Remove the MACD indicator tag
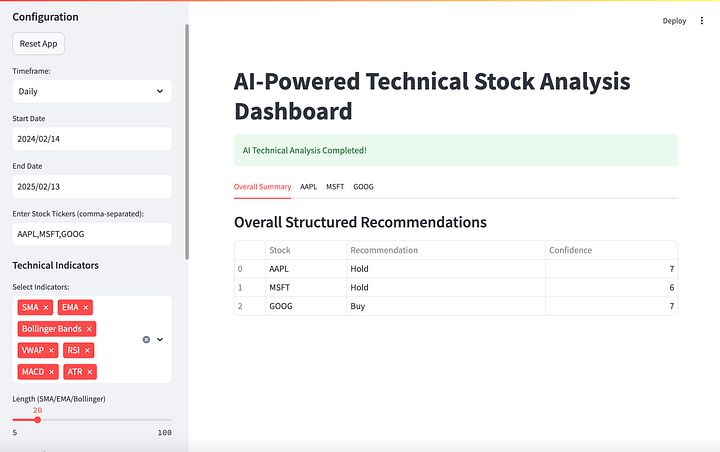Screen dimensions: 720x452 coord(51,372)
